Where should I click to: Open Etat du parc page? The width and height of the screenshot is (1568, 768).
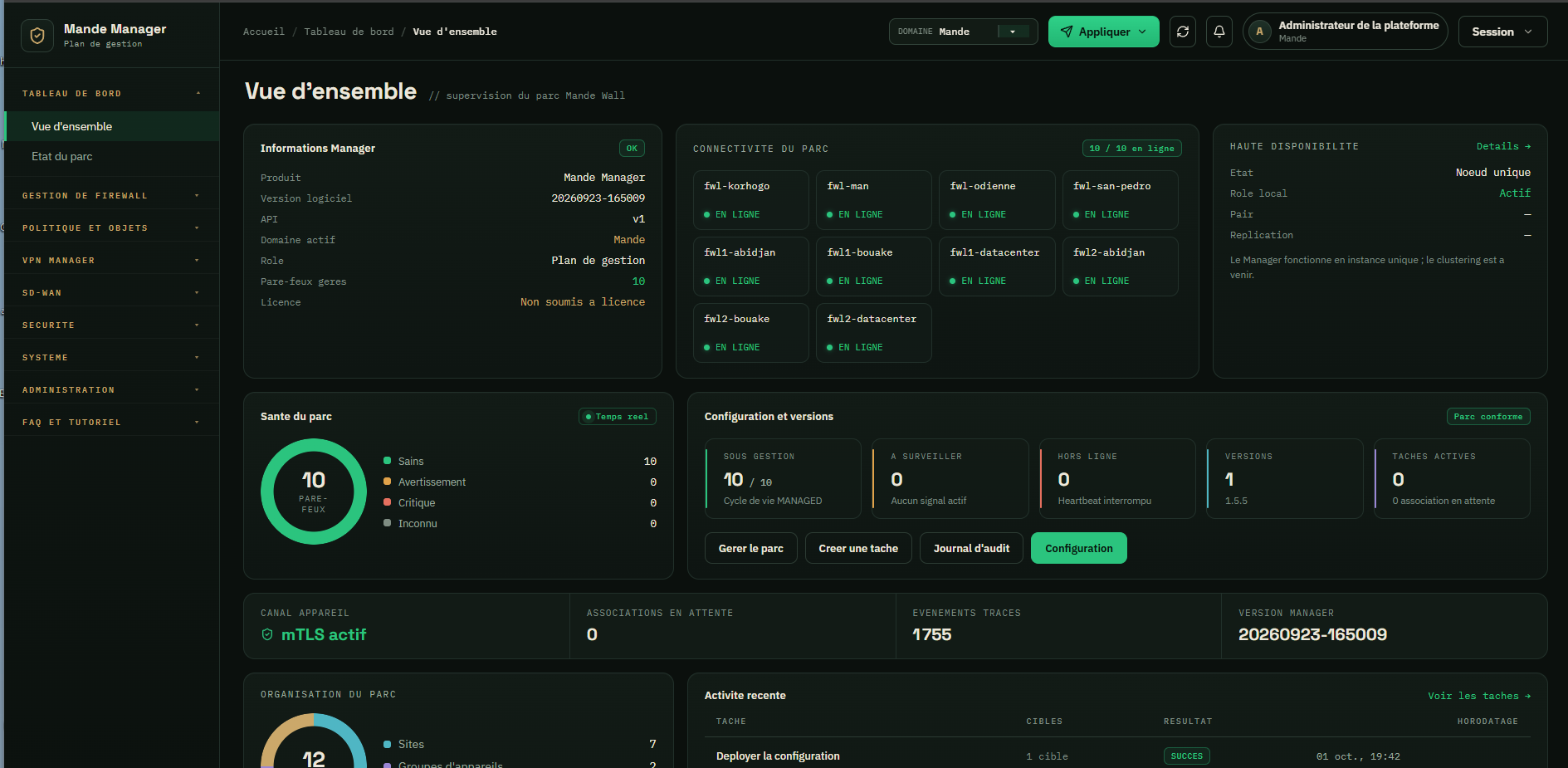click(x=112, y=156)
